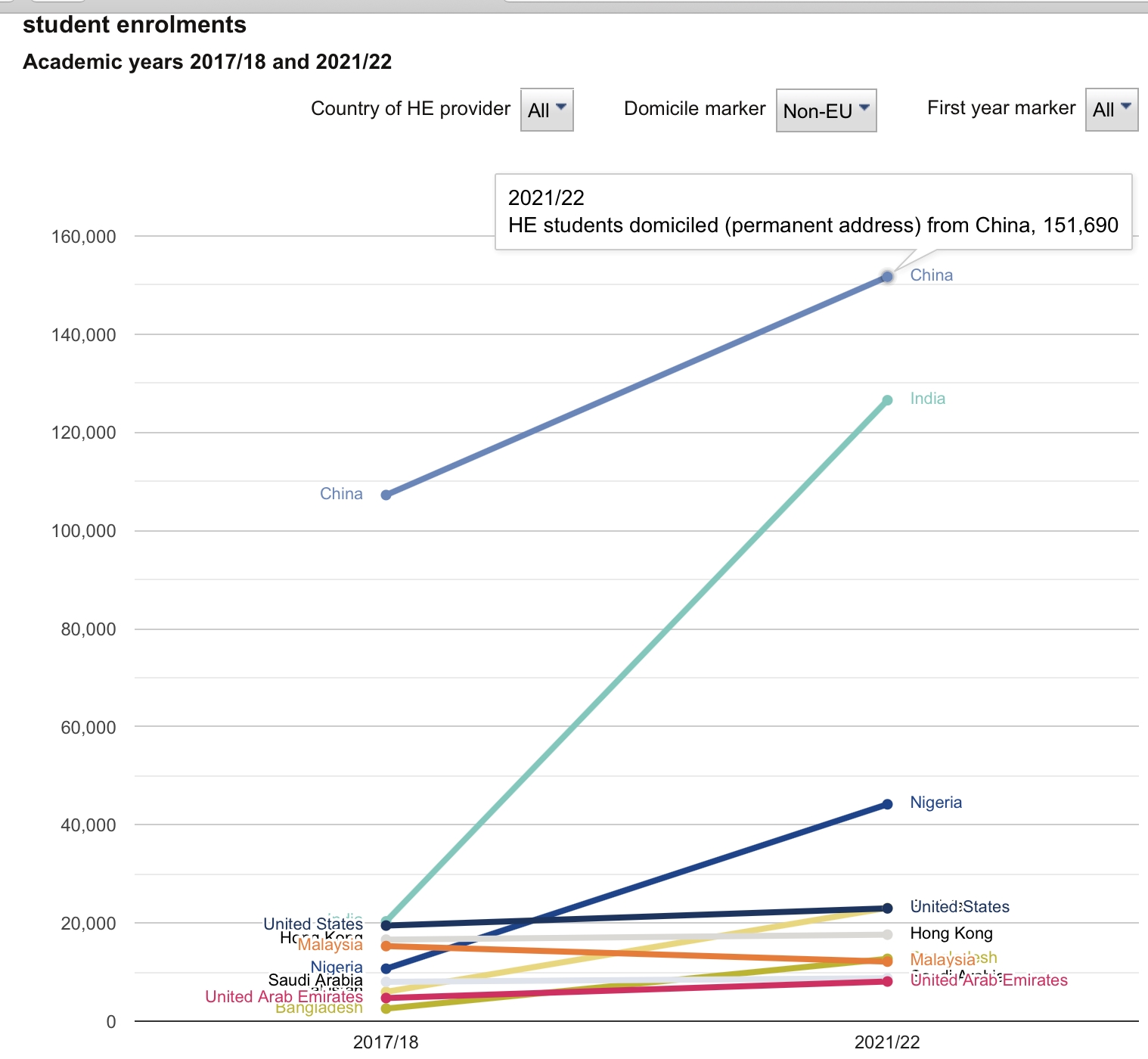Click the Nigeria series label
The height and width of the screenshot is (1059, 1148).
936,802
